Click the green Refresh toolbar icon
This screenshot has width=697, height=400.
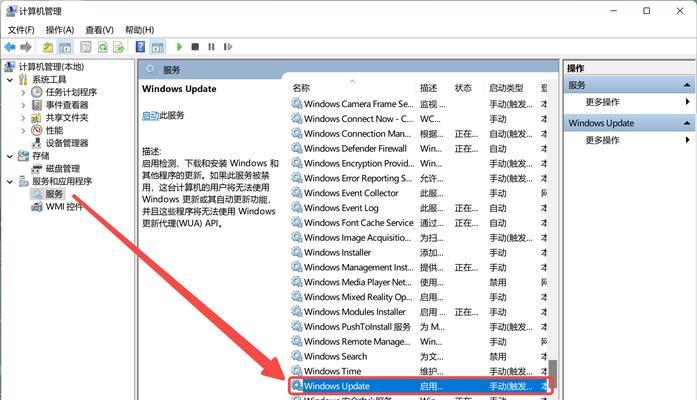pyautogui.click(x=103, y=47)
